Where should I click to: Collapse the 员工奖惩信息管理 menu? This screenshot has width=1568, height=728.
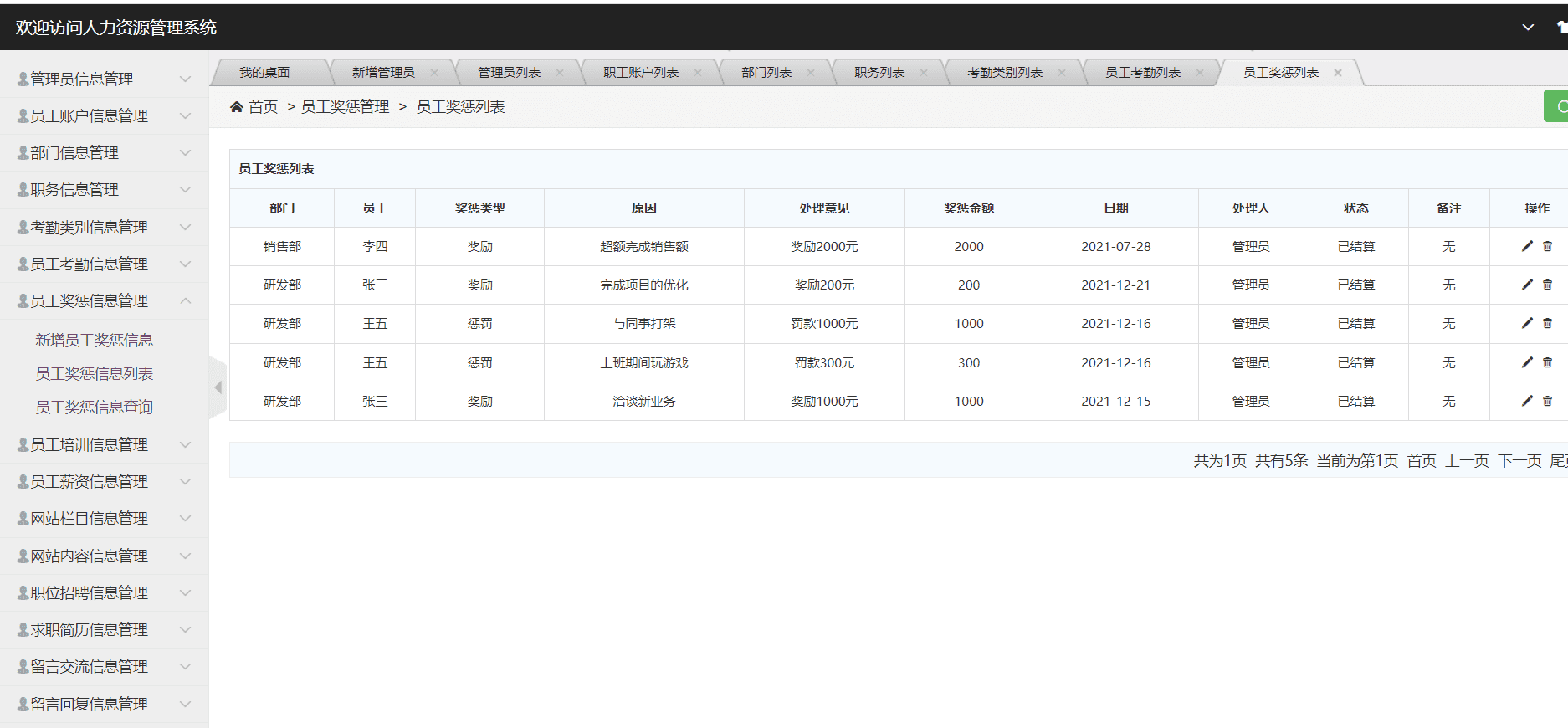[x=104, y=300]
